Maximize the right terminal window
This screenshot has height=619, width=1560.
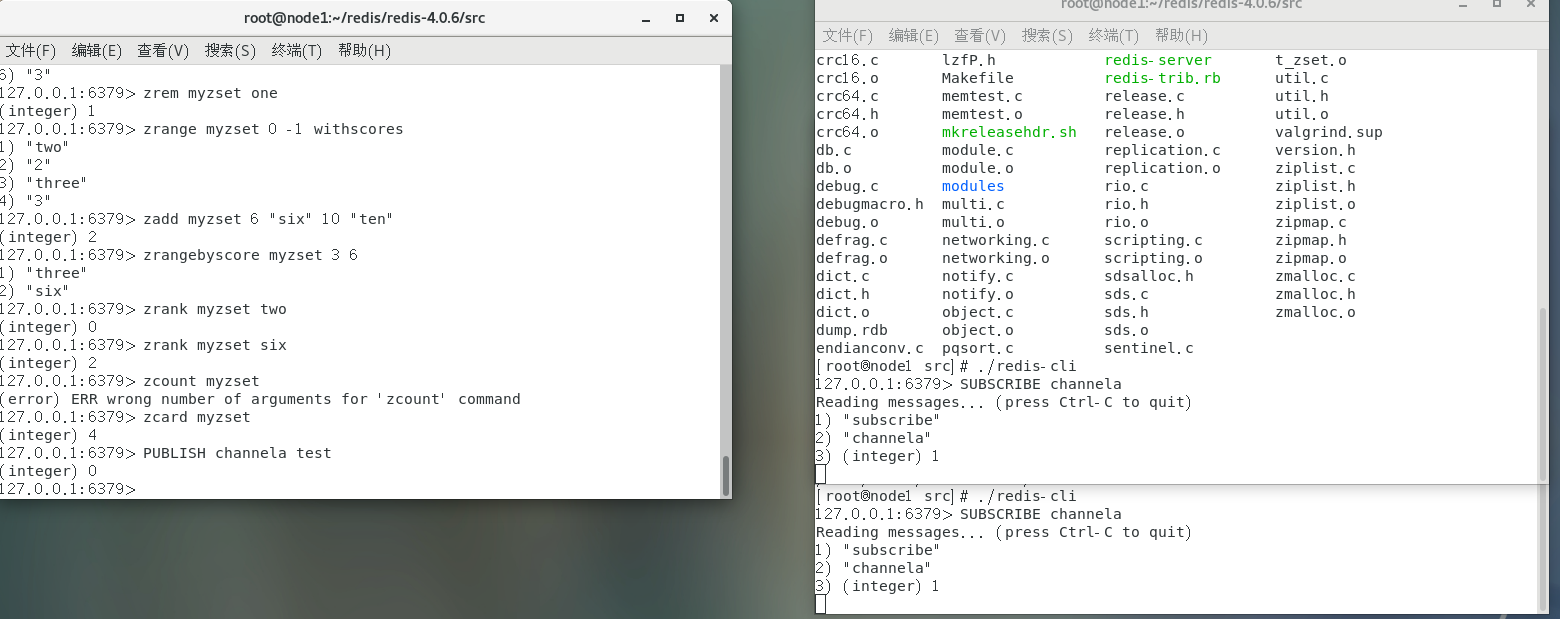click(x=1496, y=5)
